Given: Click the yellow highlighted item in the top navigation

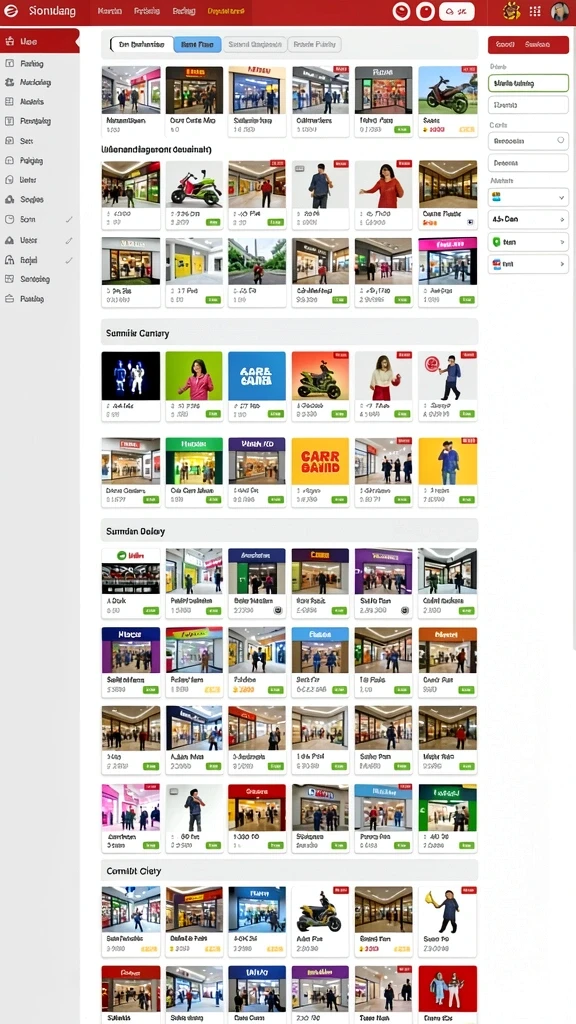Looking at the screenshot, I should pyautogui.click(x=226, y=11).
